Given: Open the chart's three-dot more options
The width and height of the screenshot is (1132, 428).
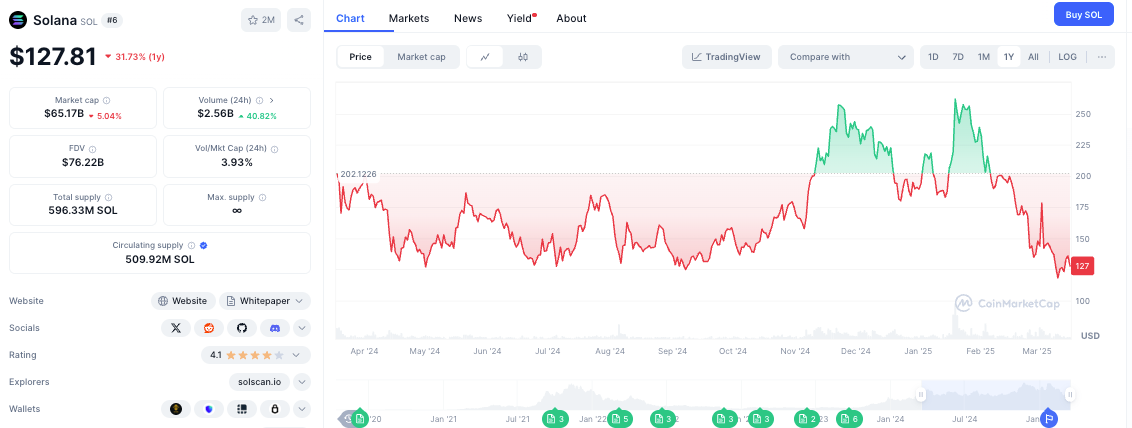Looking at the screenshot, I should [x=1102, y=57].
